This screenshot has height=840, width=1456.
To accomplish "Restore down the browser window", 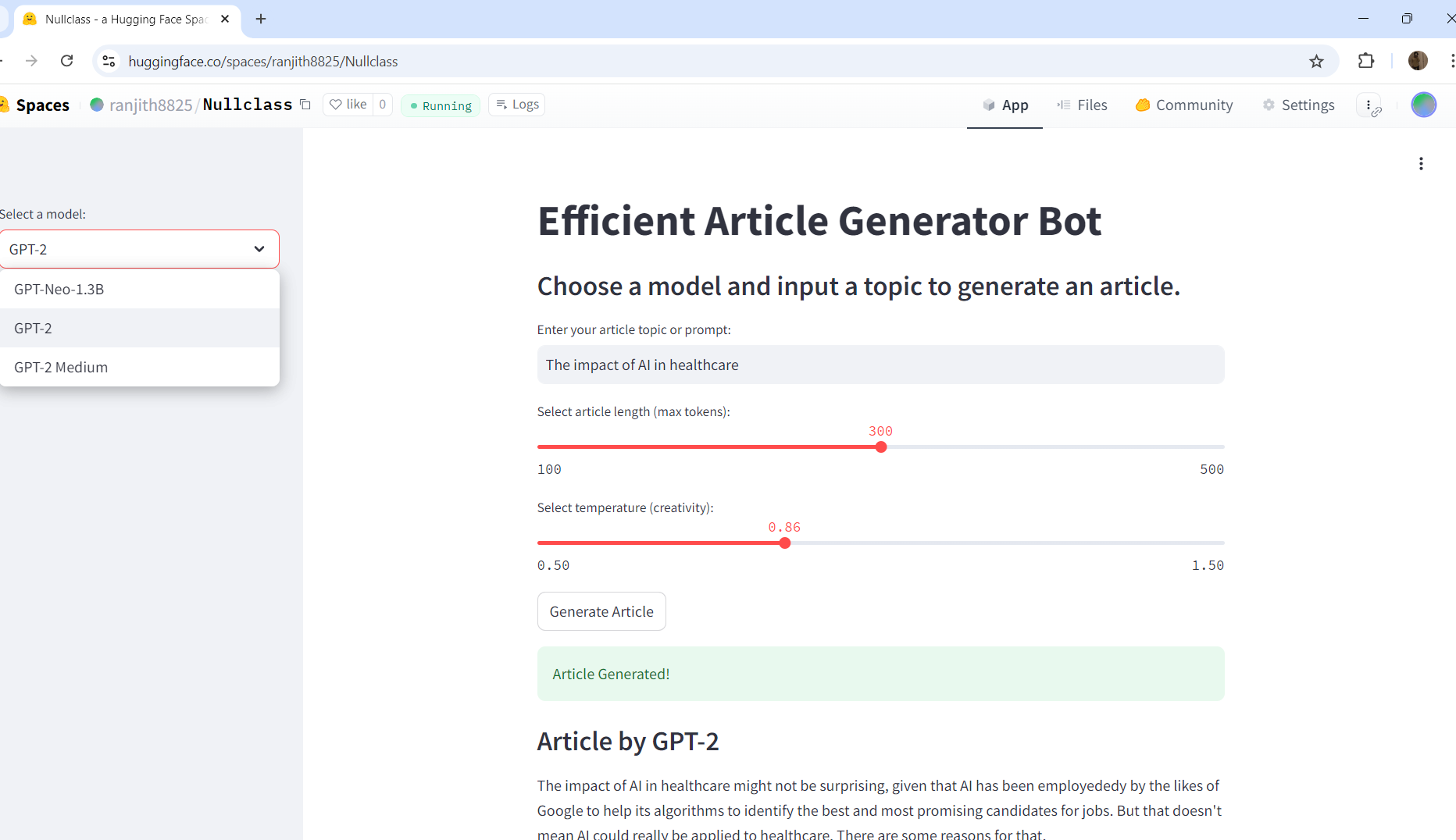I will (1407, 19).
